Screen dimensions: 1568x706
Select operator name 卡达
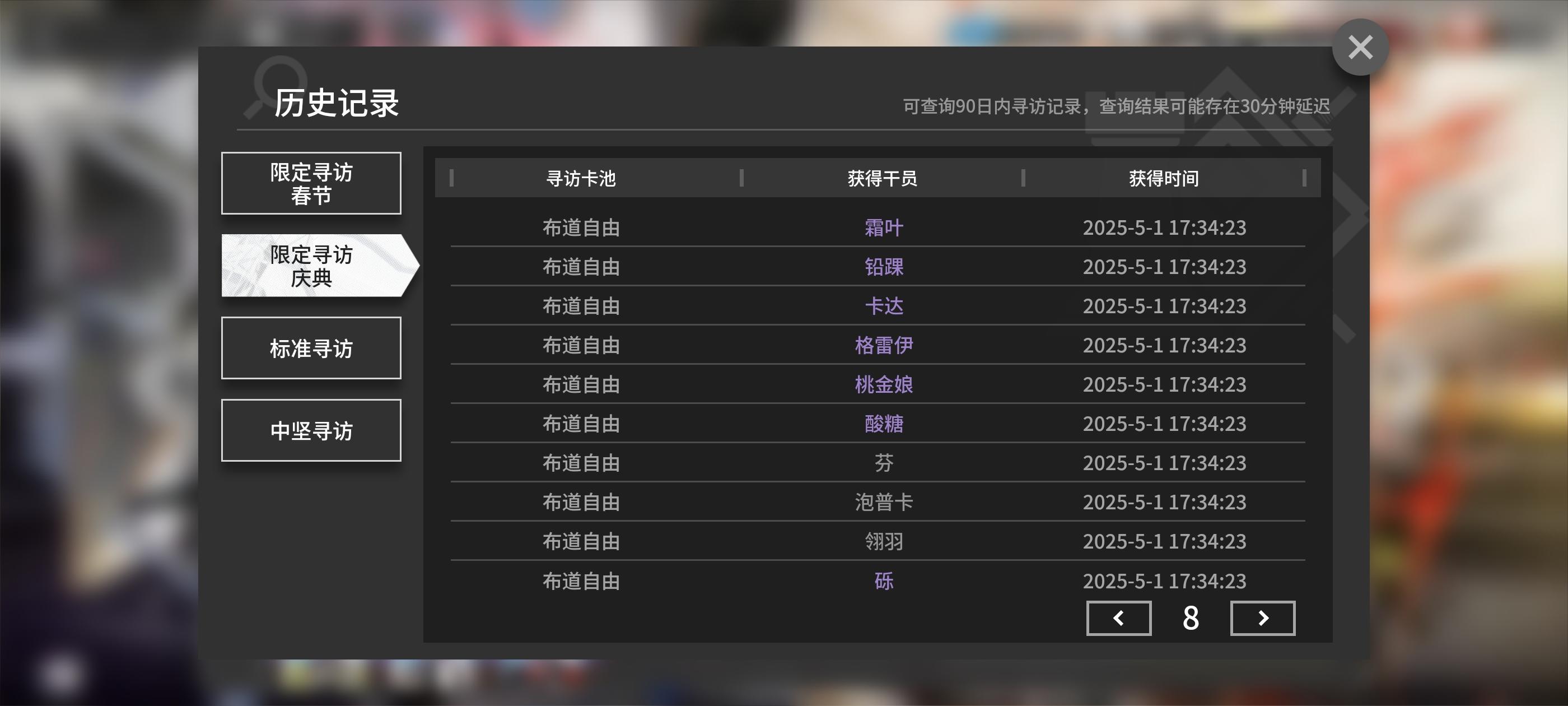[884, 306]
